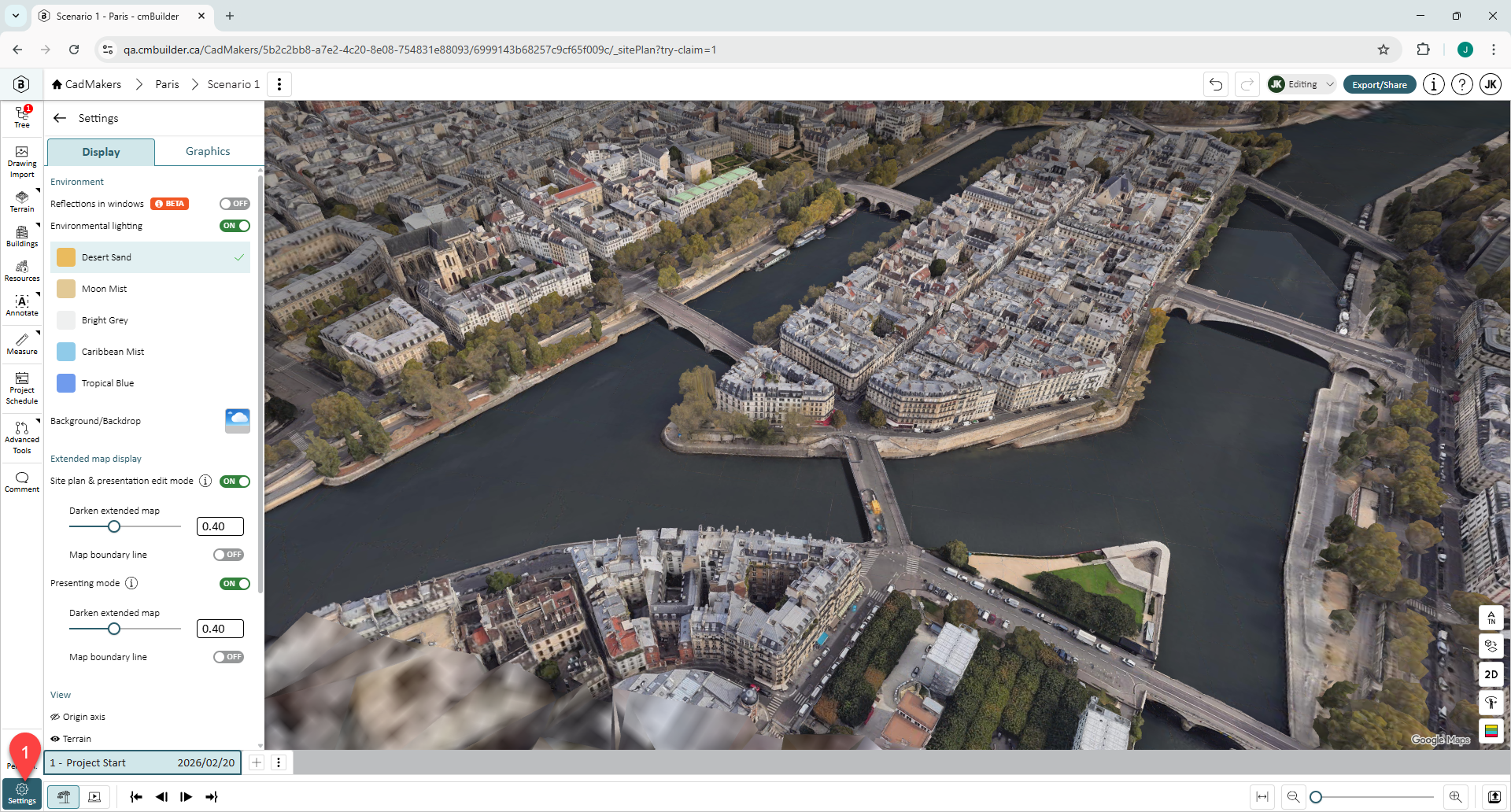
Task: Open the phase three-dot menu beside Project Start
Action: coord(279,762)
